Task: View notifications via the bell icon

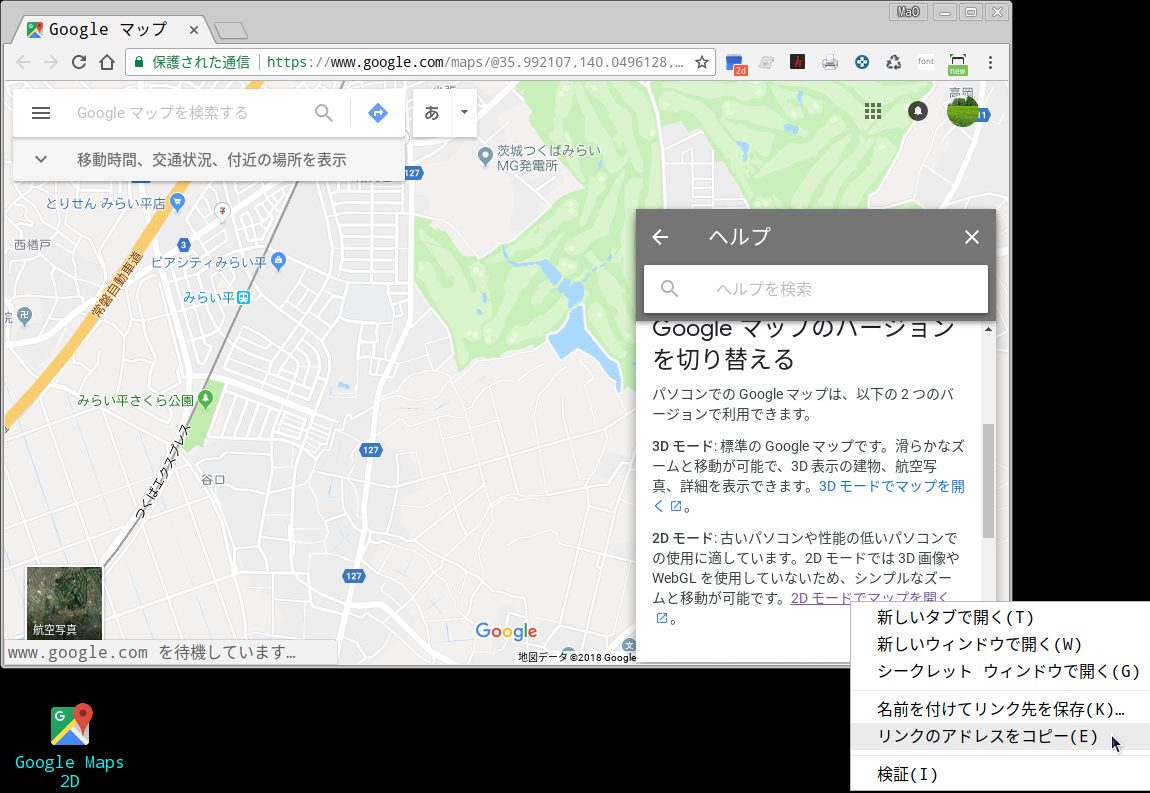Action: point(918,111)
